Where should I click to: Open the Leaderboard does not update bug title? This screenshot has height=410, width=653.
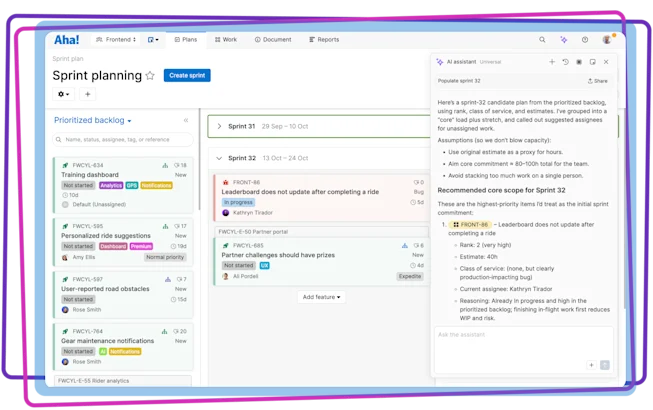300,192
